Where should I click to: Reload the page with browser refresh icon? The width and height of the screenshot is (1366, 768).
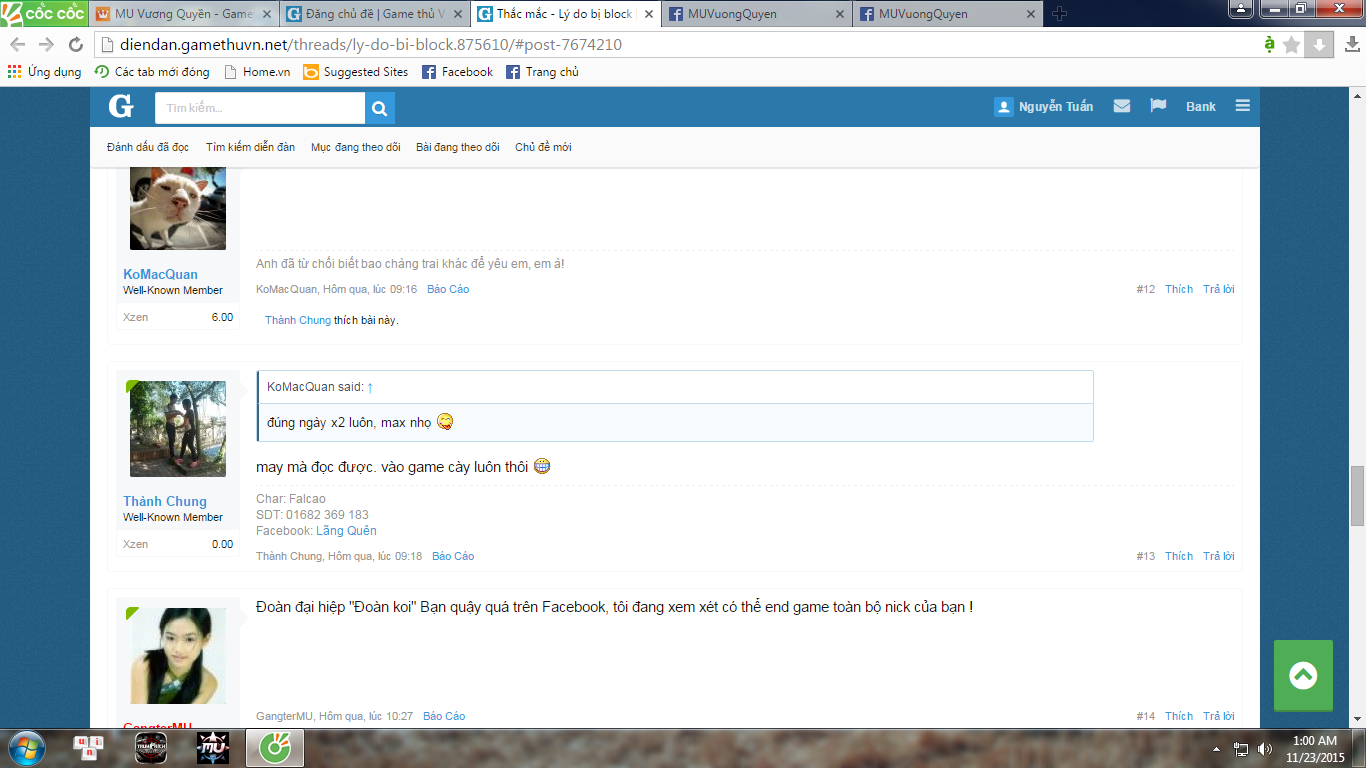(x=76, y=45)
